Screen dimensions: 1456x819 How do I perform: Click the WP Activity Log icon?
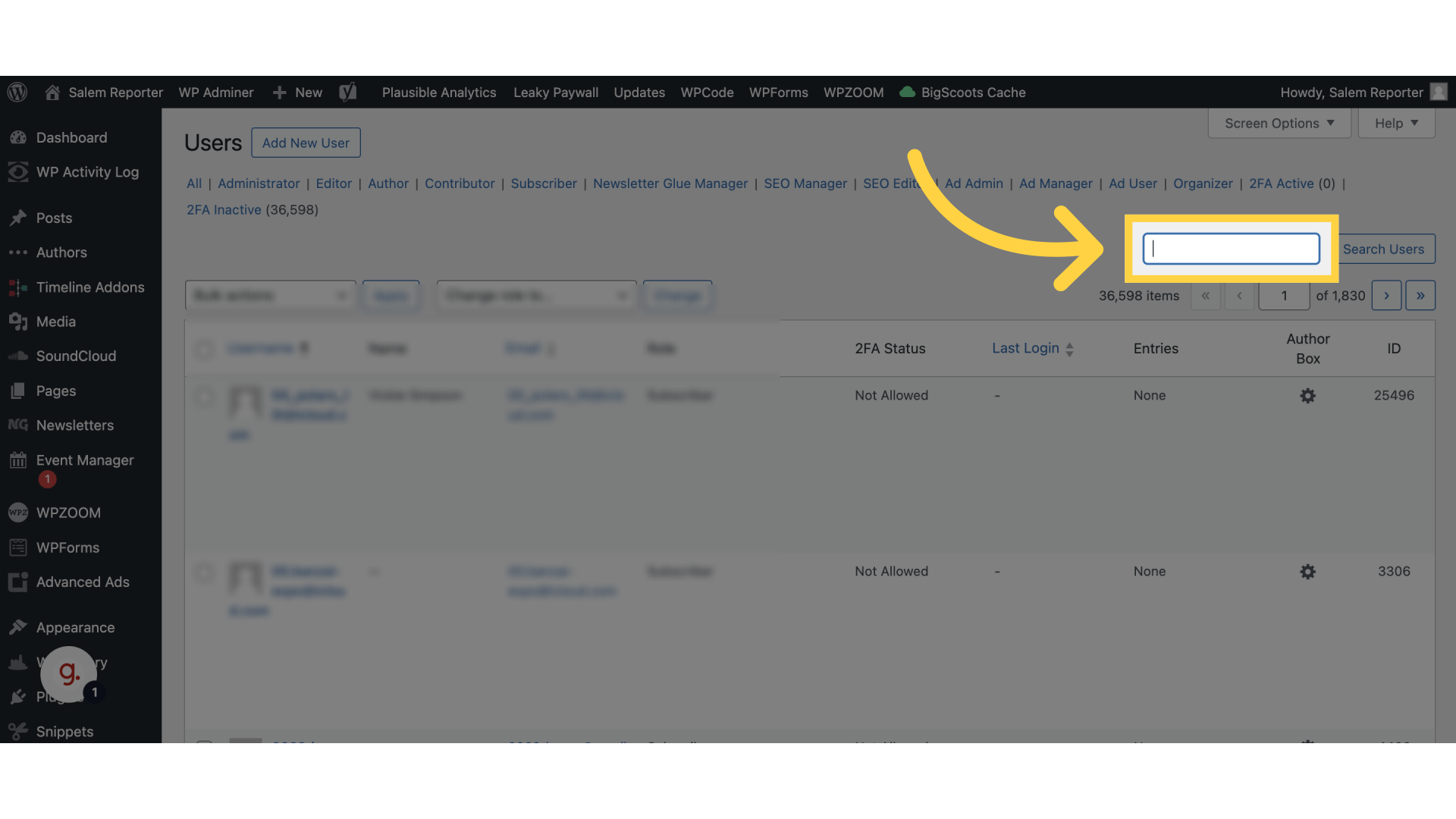(18, 172)
